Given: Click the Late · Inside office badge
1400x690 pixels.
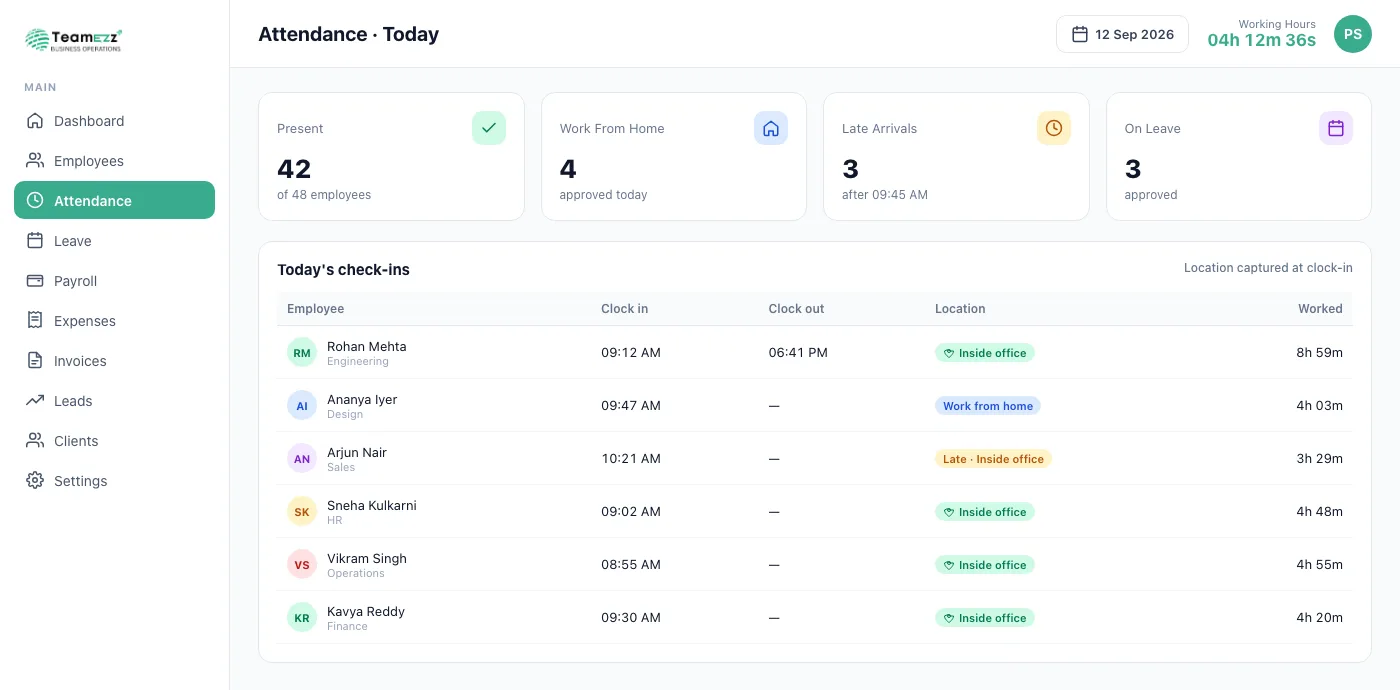Looking at the screenshot, I should (x=993, y=459).
